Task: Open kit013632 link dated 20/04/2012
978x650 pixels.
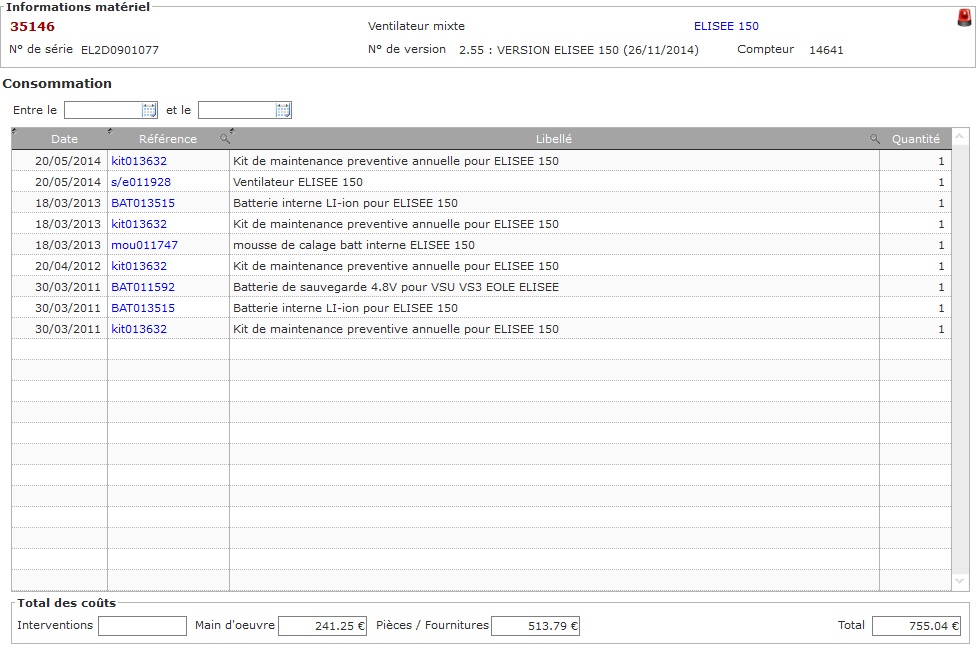Action: tap(139, 266)
